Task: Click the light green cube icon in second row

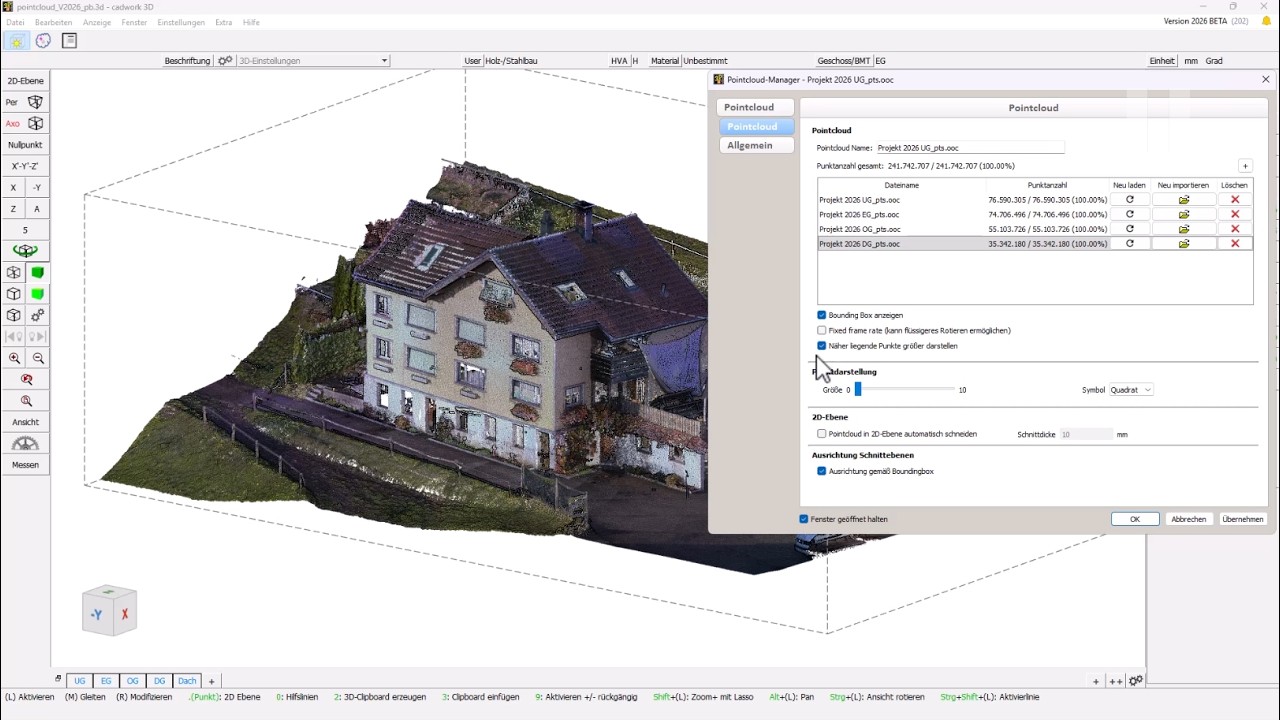Action: coord(38,294)
